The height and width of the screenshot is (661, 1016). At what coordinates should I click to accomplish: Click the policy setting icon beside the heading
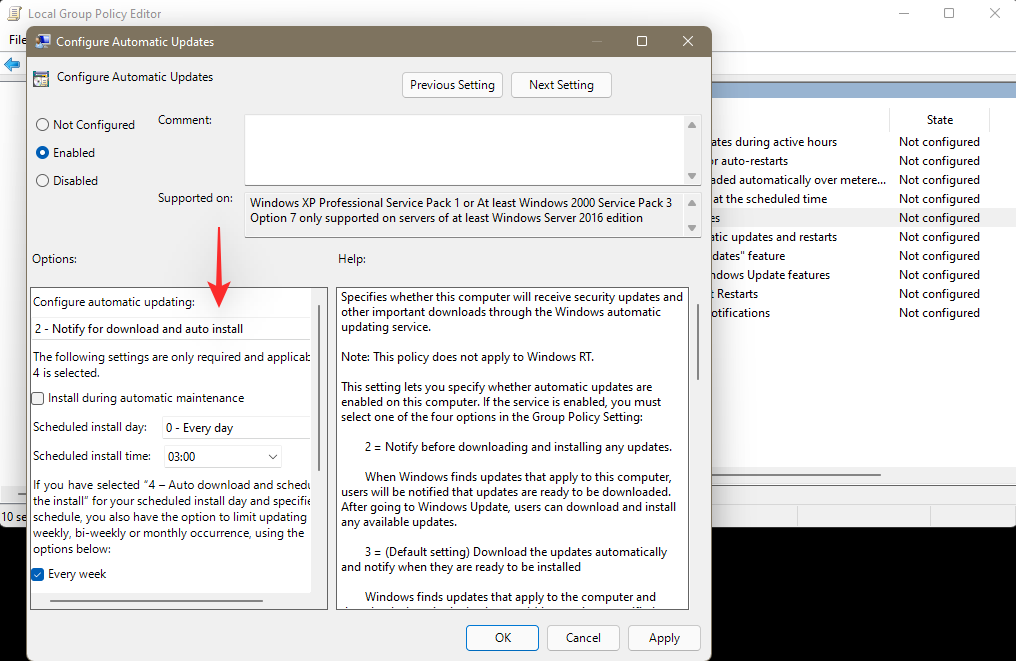point(41,78)
